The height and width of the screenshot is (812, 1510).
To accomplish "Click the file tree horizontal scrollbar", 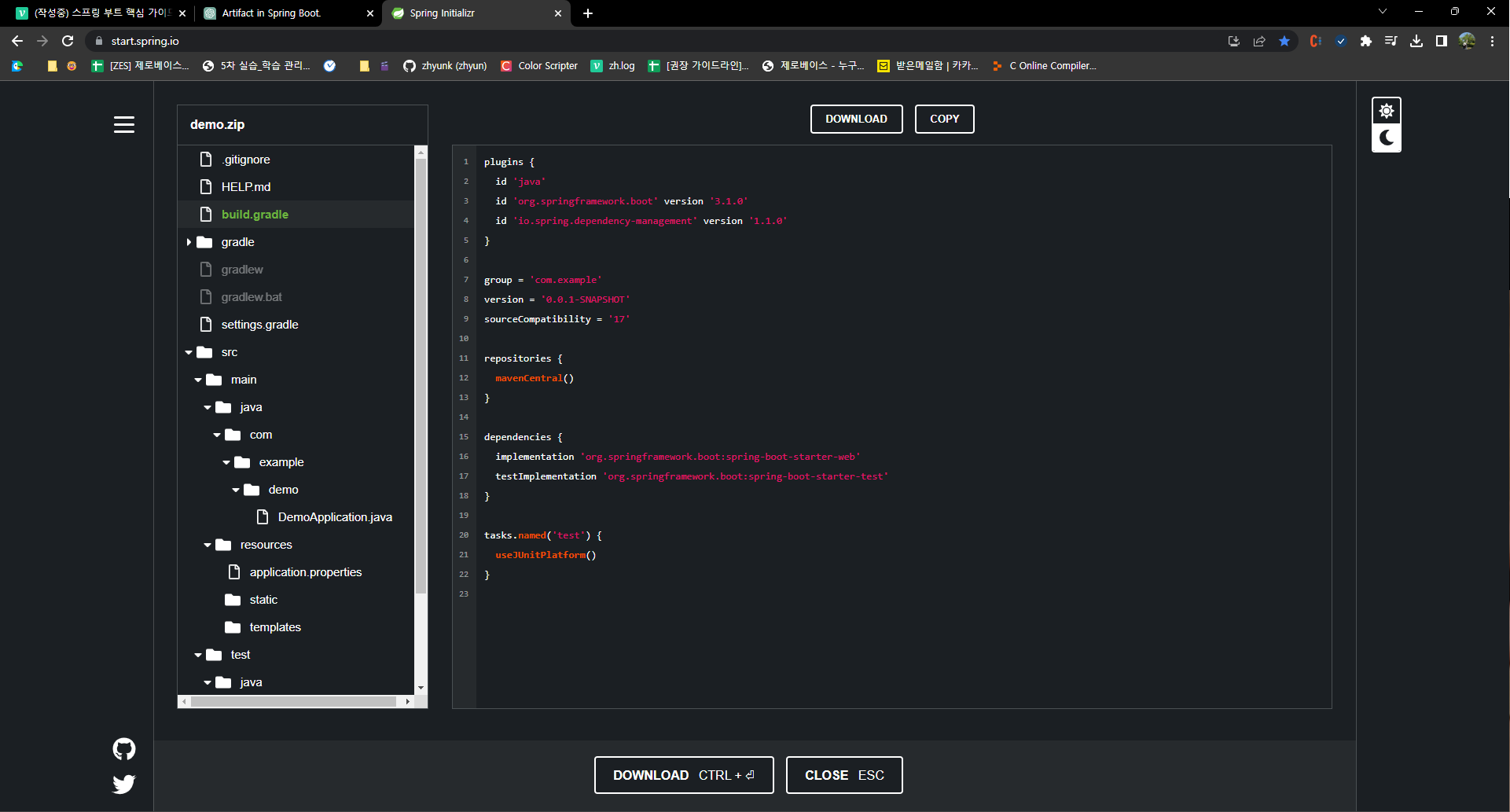I will click(x=293, y=701).
